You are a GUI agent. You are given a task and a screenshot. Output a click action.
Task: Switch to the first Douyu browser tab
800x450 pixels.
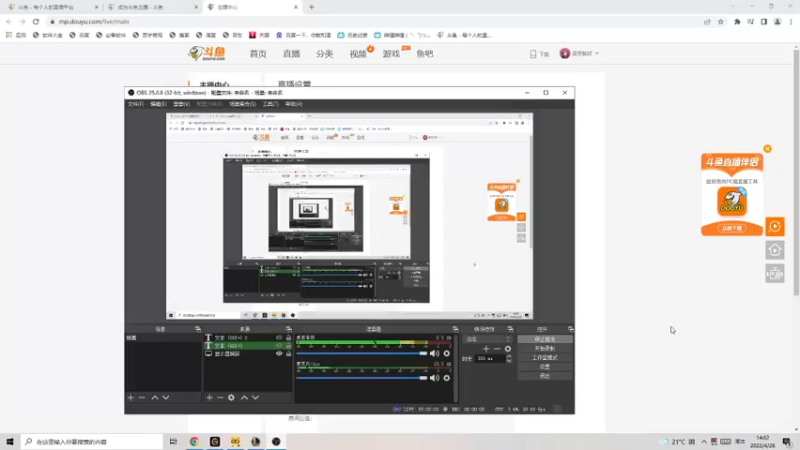[51, 7]
